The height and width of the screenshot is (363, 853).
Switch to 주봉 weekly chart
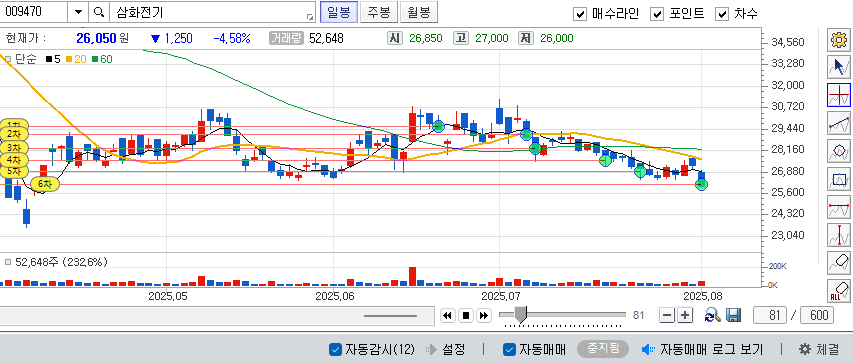coord(379,12)
